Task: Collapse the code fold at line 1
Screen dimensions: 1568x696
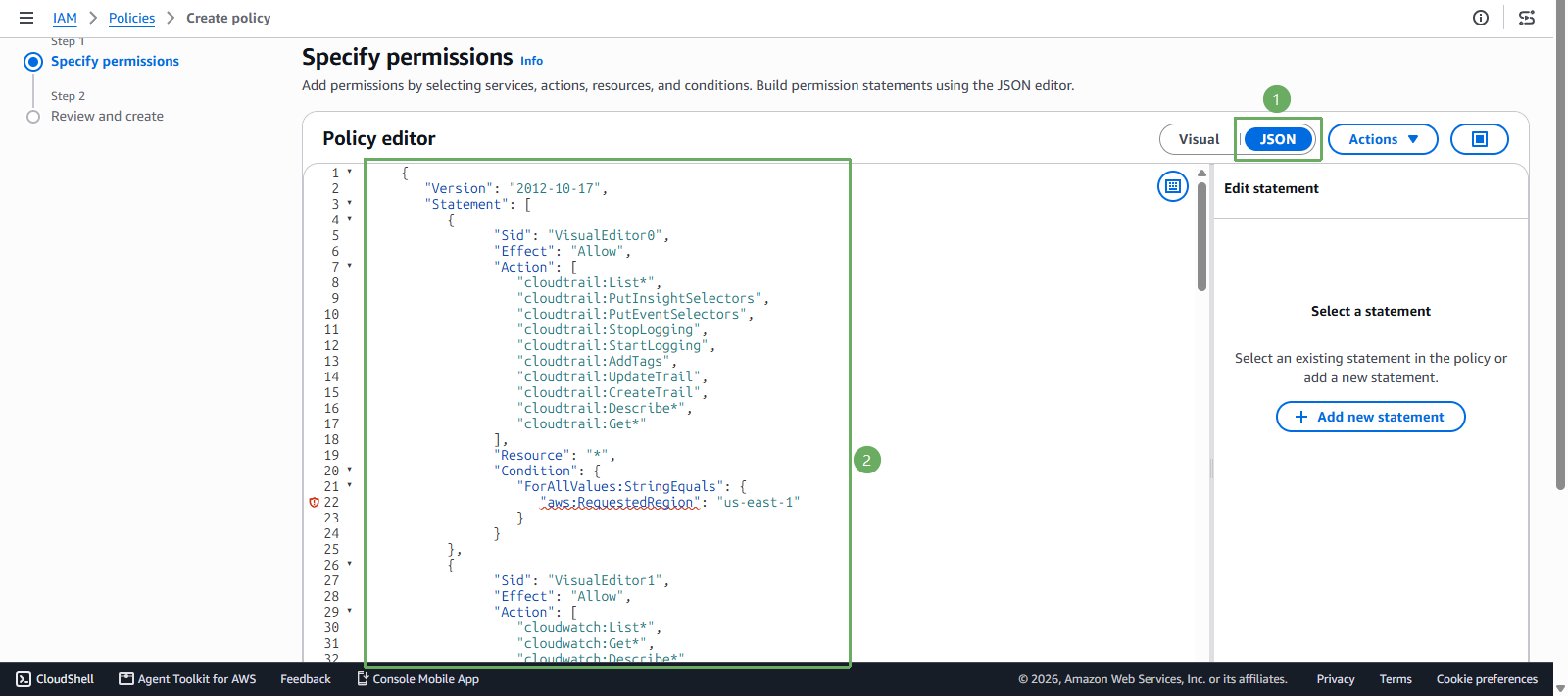Action: click(350, 173)
